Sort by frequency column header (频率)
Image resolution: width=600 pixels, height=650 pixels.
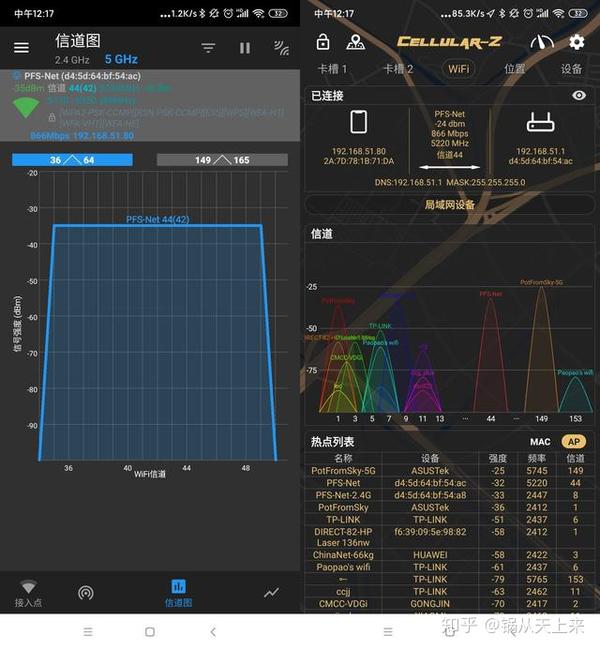click(537, 458)
